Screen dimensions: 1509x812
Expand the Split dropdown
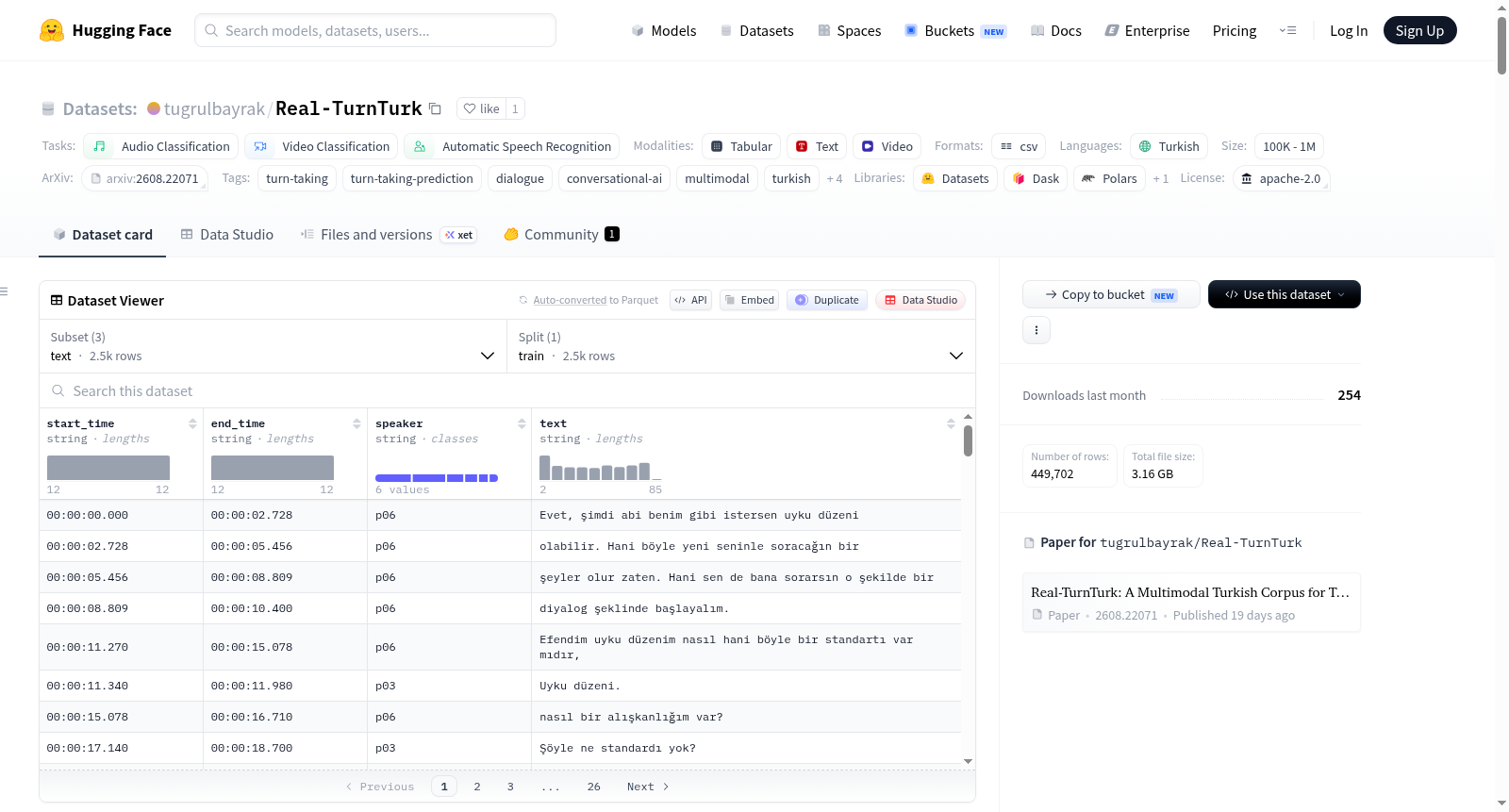(x=741, y=346)
